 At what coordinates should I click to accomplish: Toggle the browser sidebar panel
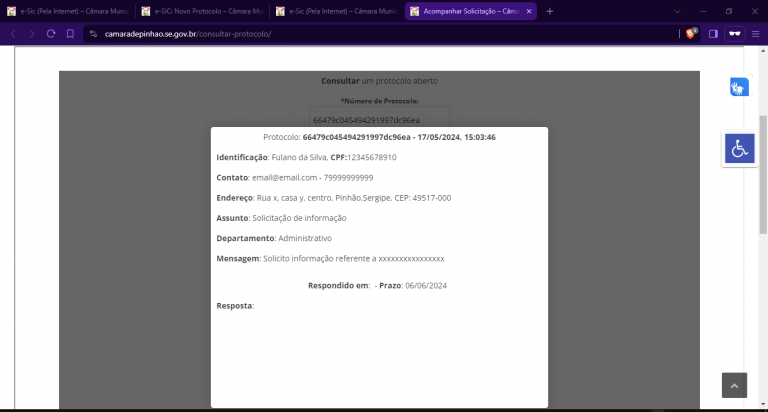click(713, 33)
